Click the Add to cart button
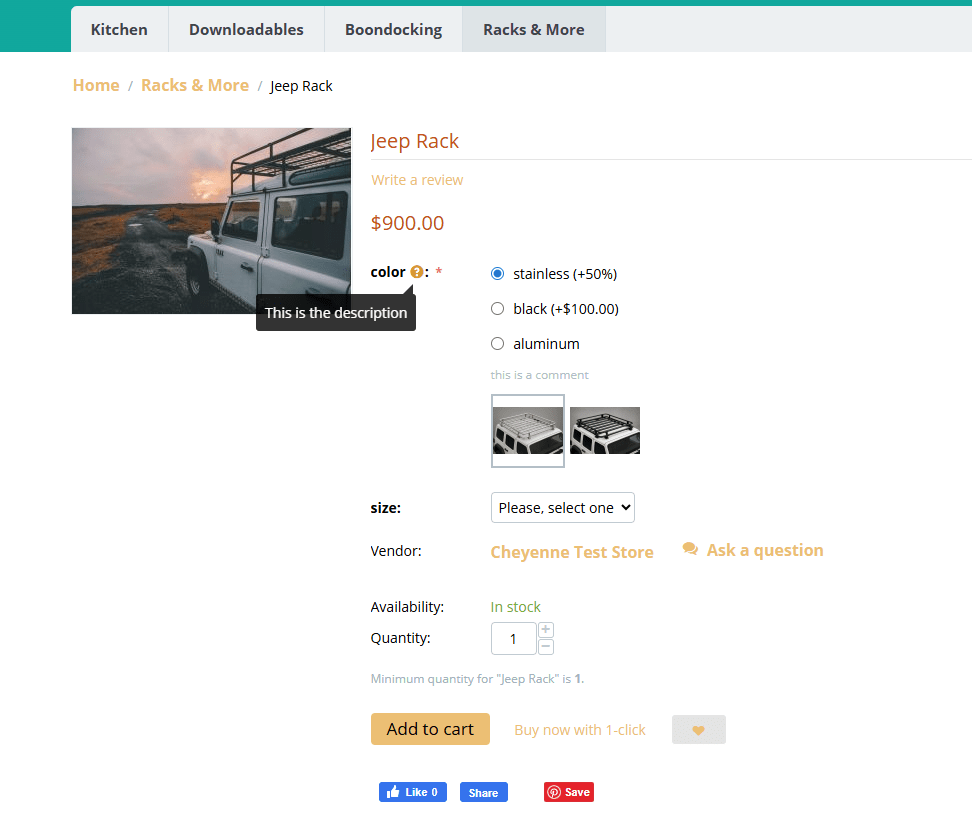Viewport: 972px width, 819px height. tap(430, 729)
